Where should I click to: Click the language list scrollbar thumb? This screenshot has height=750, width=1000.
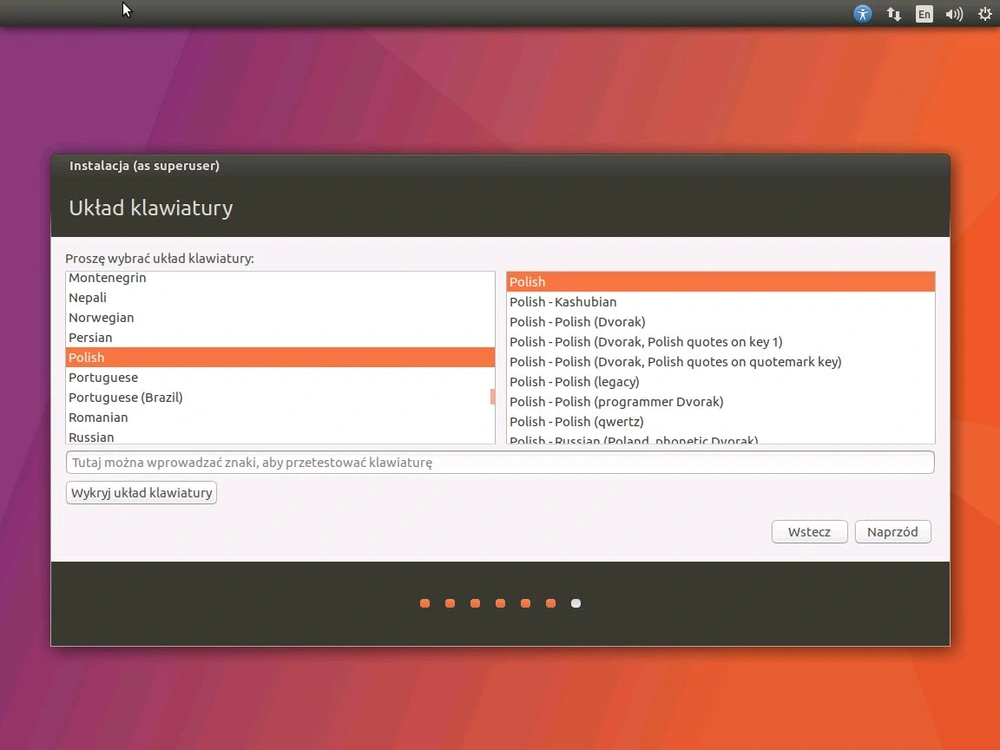(x=492, y=397)
